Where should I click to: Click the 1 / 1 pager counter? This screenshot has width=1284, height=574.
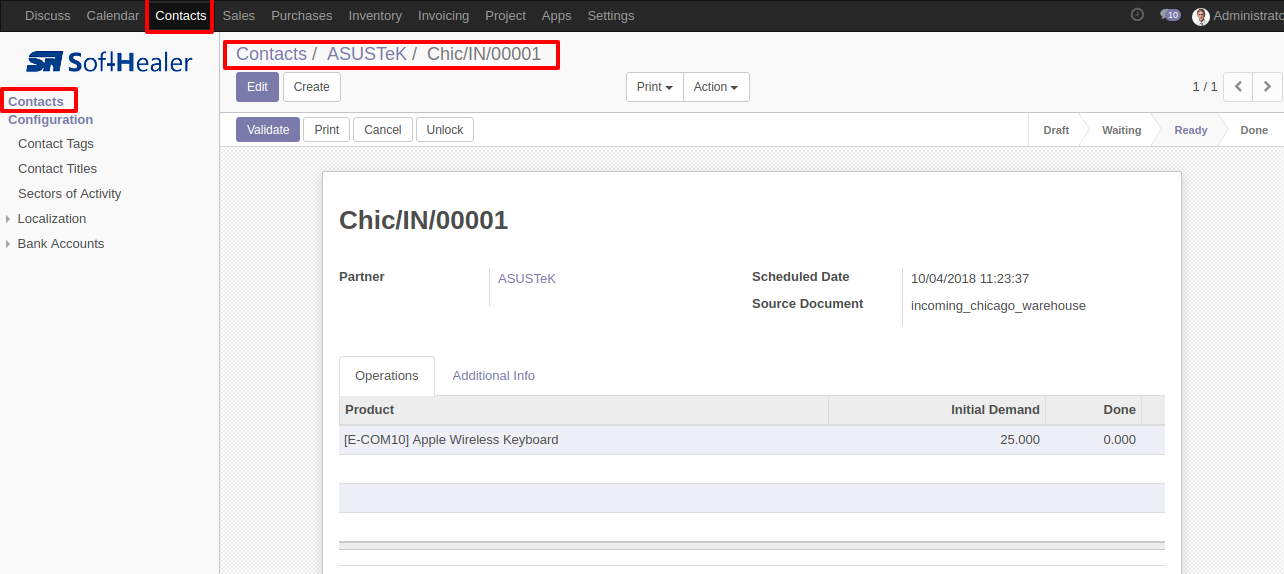[1205, 87]
